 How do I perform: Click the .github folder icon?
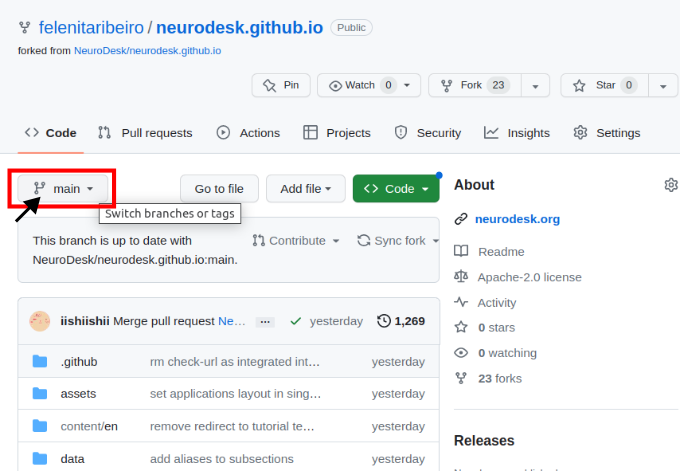40,362
